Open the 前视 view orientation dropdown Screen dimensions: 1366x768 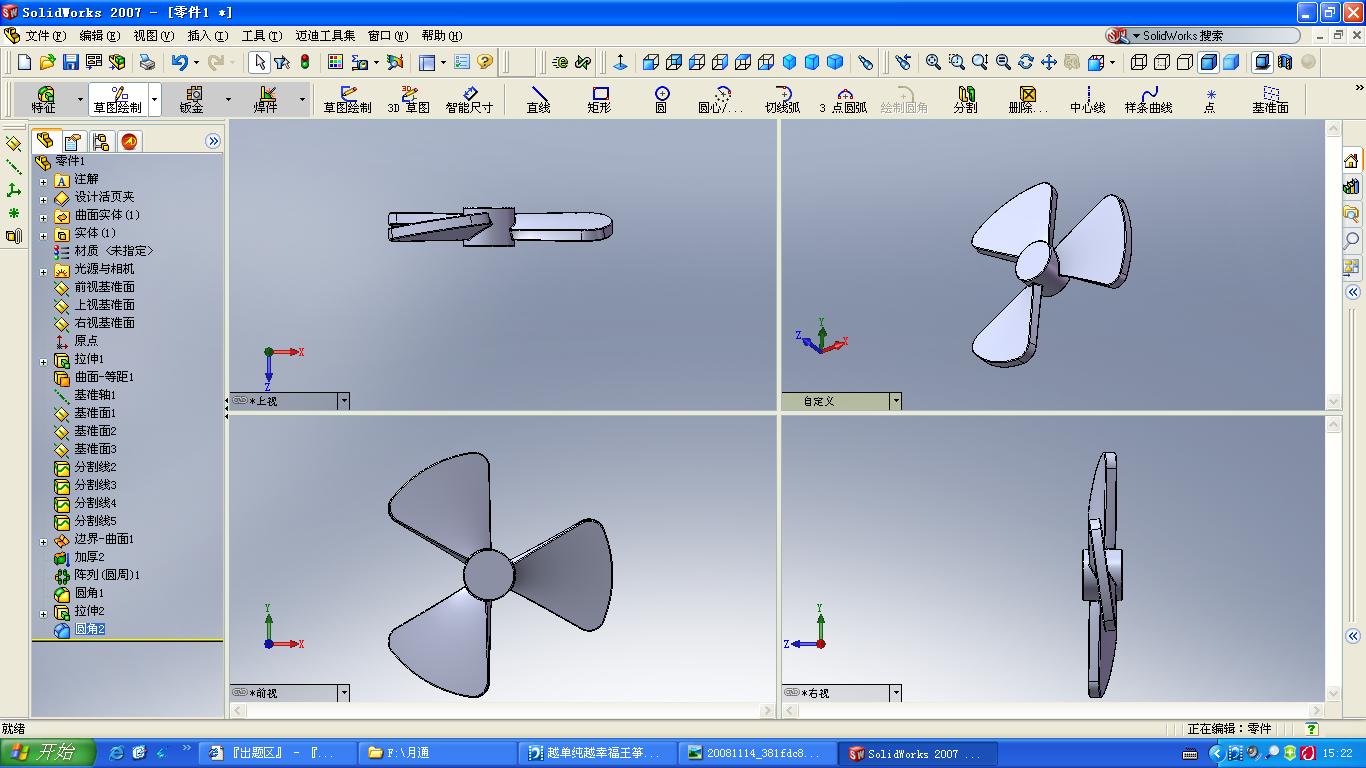[344, 693]
